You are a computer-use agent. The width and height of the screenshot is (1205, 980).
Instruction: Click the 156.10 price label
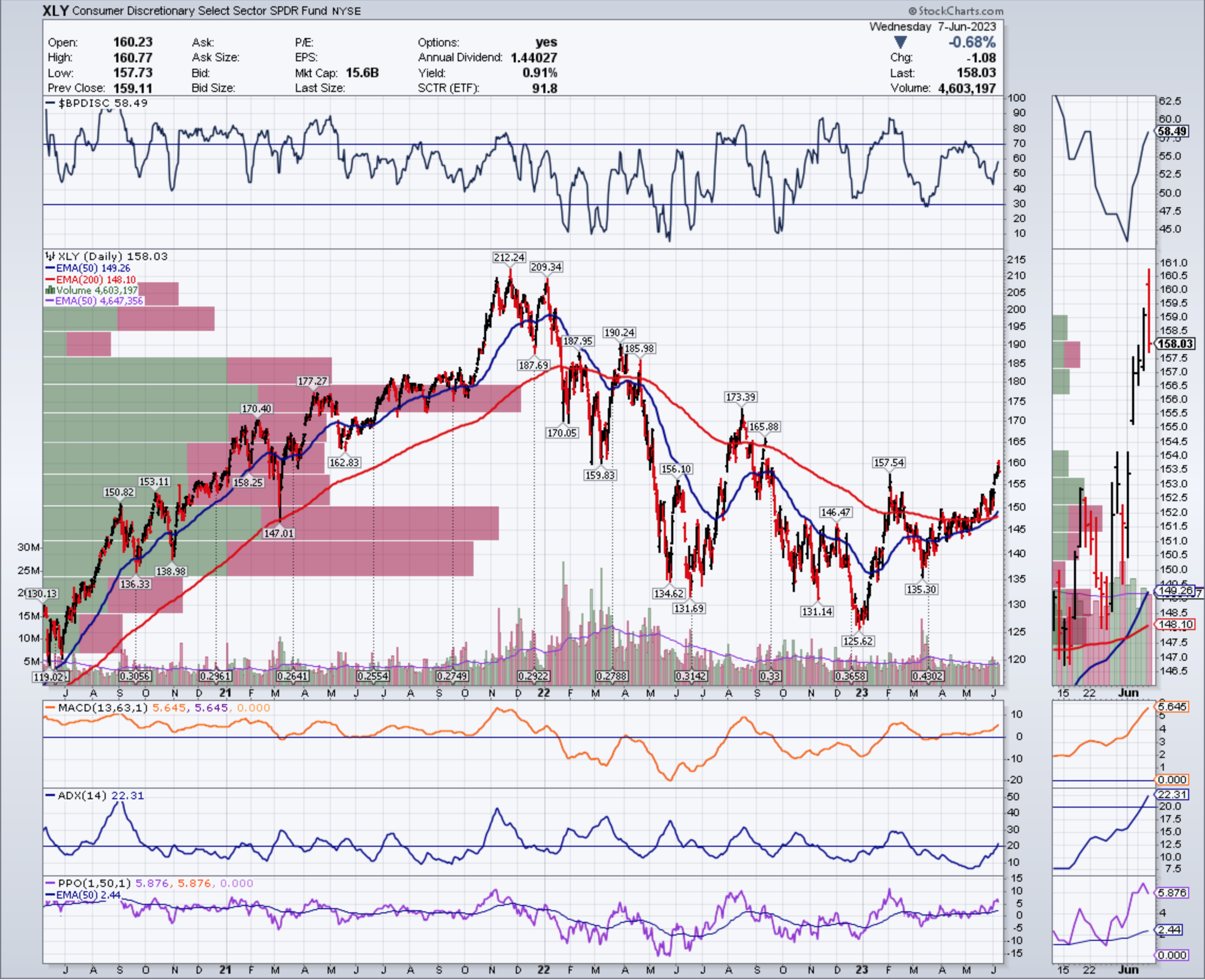pyautogui.click(x=676, y=469)
